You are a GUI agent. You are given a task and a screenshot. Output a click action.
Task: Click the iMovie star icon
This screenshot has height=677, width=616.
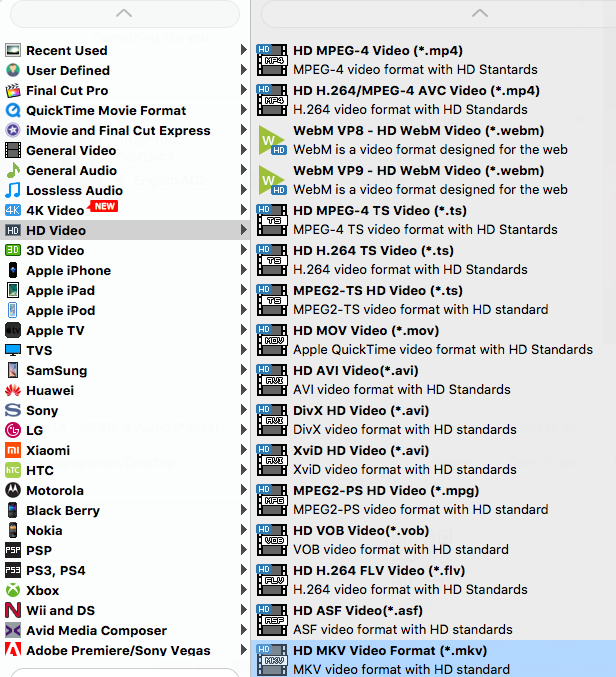click(13, 130)
